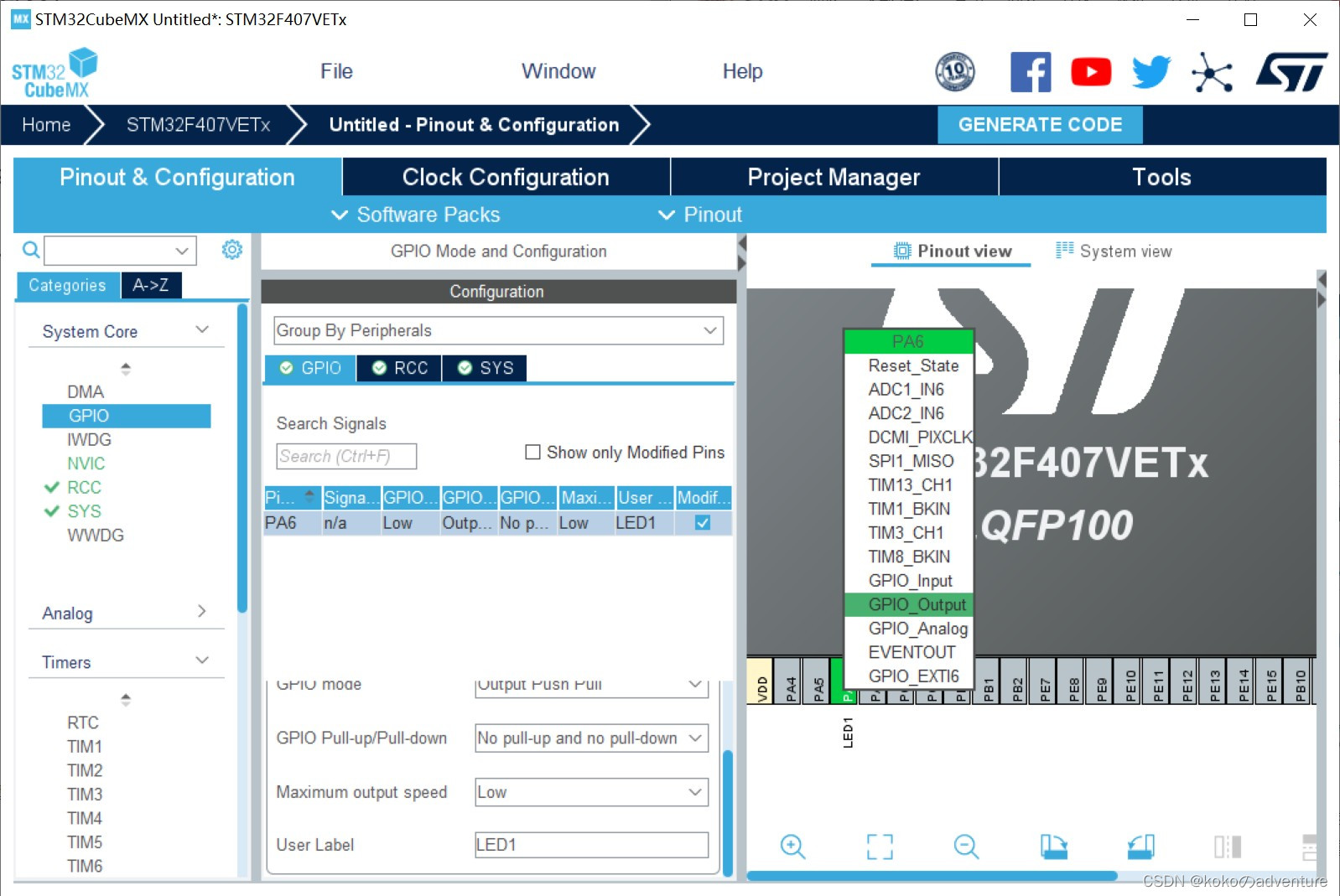Click the Search Signals input field
The width and height of the screenshot is (1340, 896).
346,456
